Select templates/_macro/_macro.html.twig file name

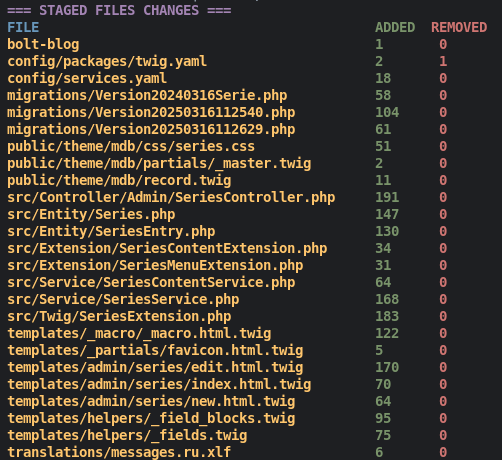(x=139, y=334)
